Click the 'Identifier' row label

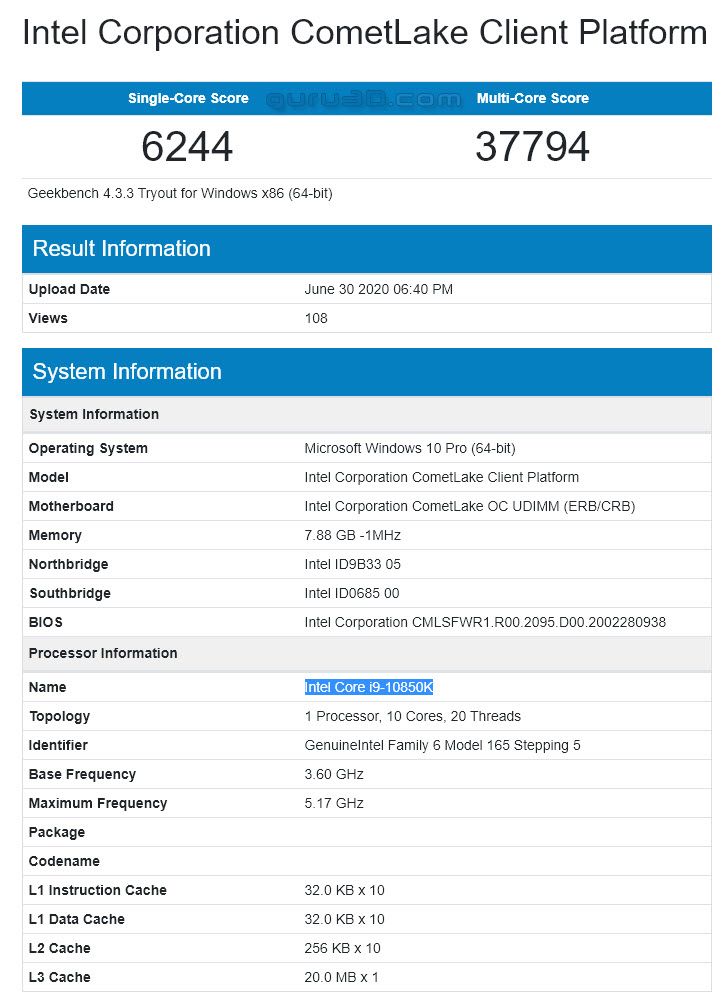click(58, 745)
